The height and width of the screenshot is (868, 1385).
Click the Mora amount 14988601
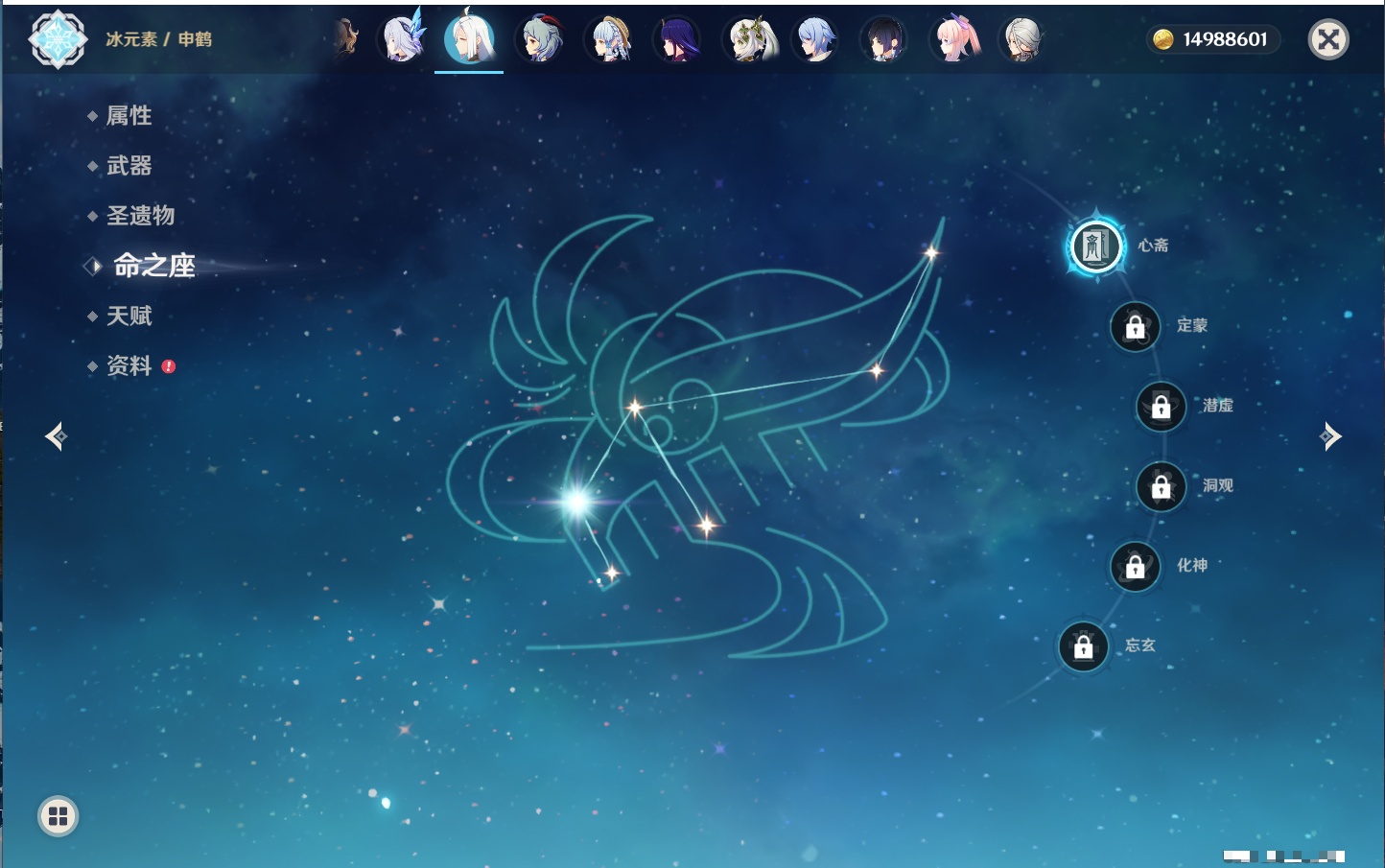1225,39
